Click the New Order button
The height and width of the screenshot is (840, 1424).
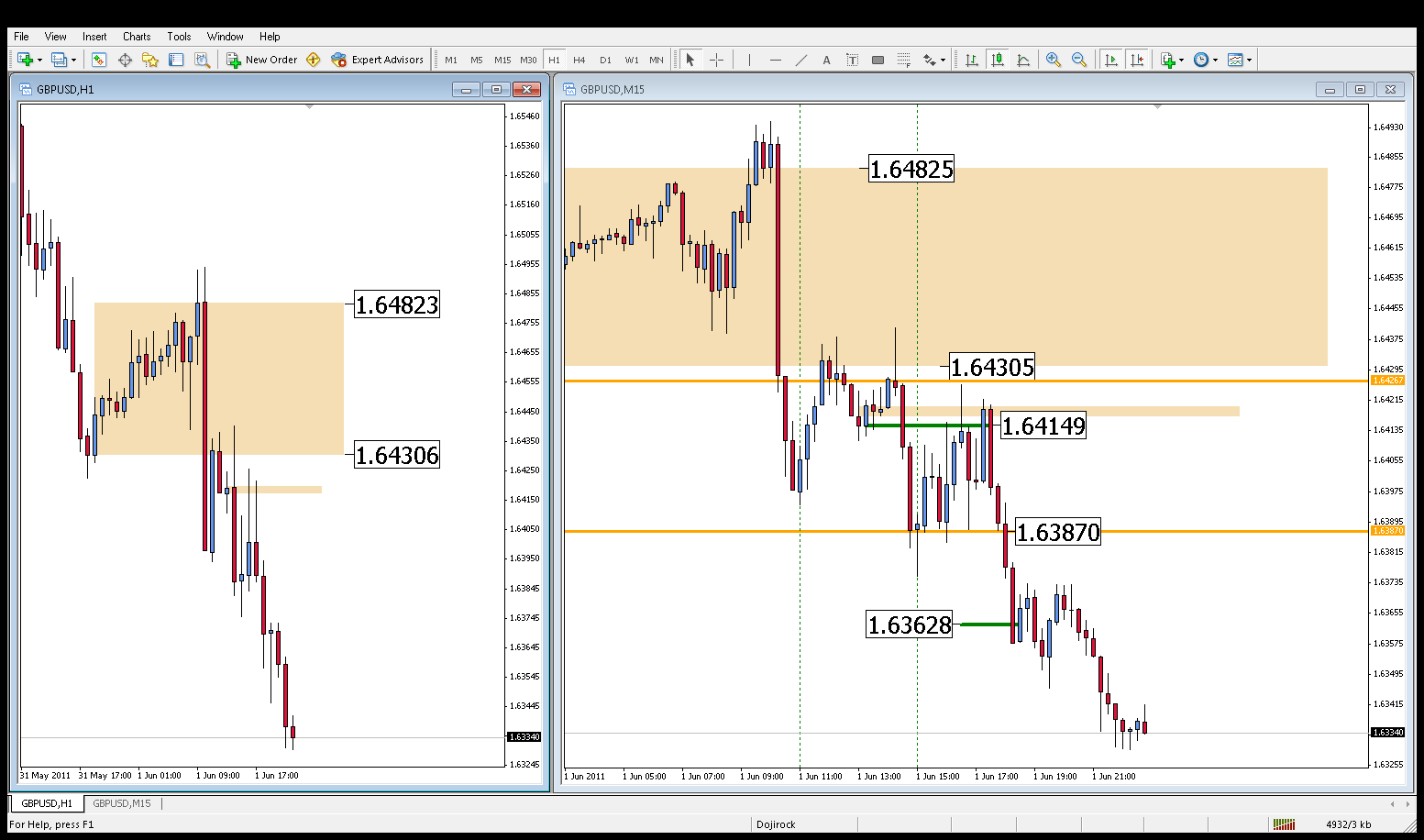262,60
